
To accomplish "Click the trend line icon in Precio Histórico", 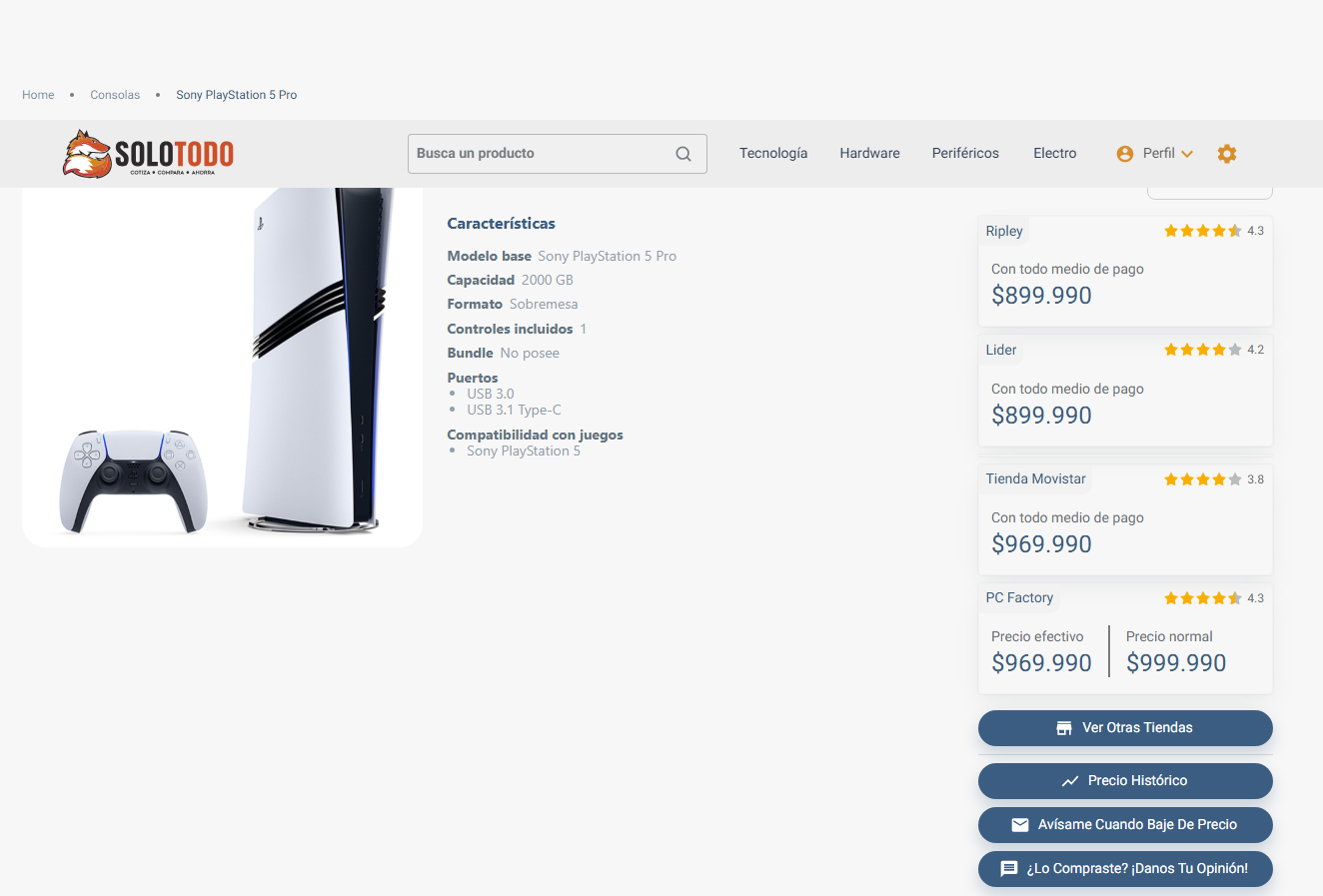I will tap(1070, 781).
